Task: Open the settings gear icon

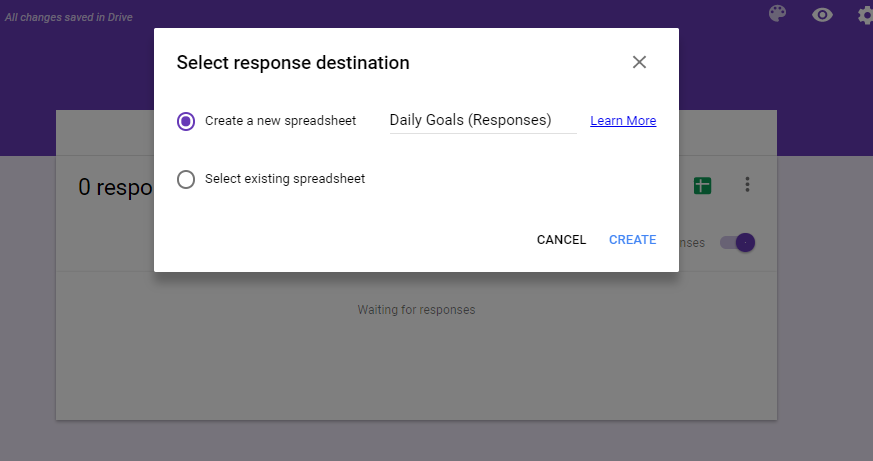Action: pos(865,15)
